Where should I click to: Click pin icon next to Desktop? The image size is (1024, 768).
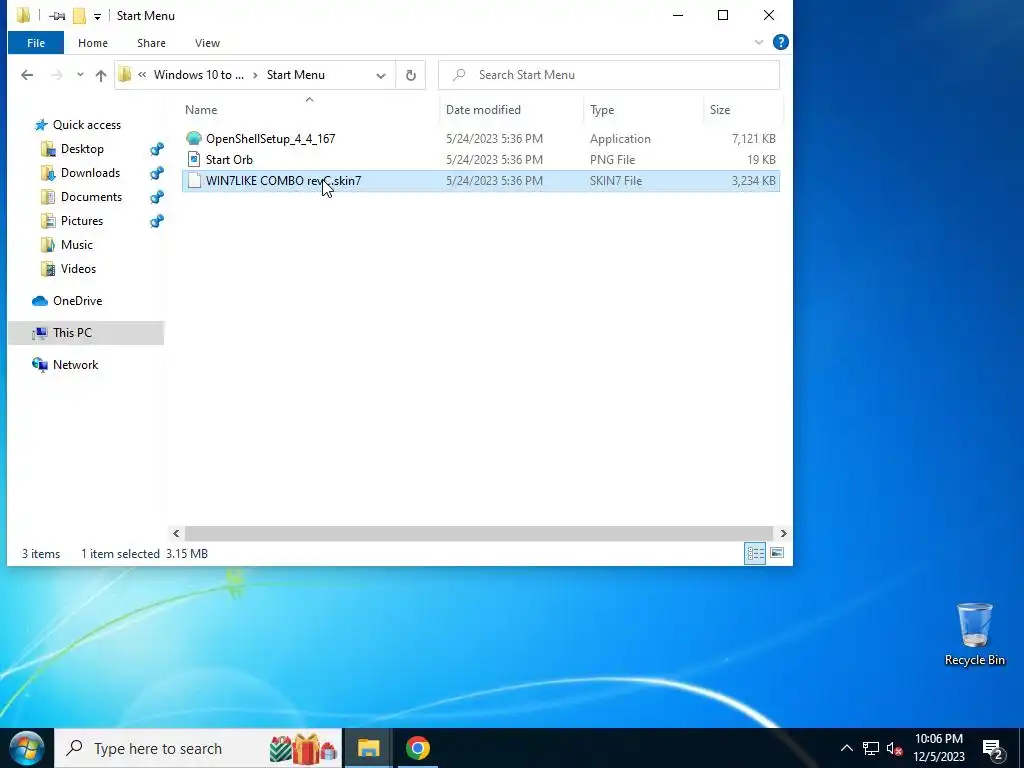pos(157,149)
